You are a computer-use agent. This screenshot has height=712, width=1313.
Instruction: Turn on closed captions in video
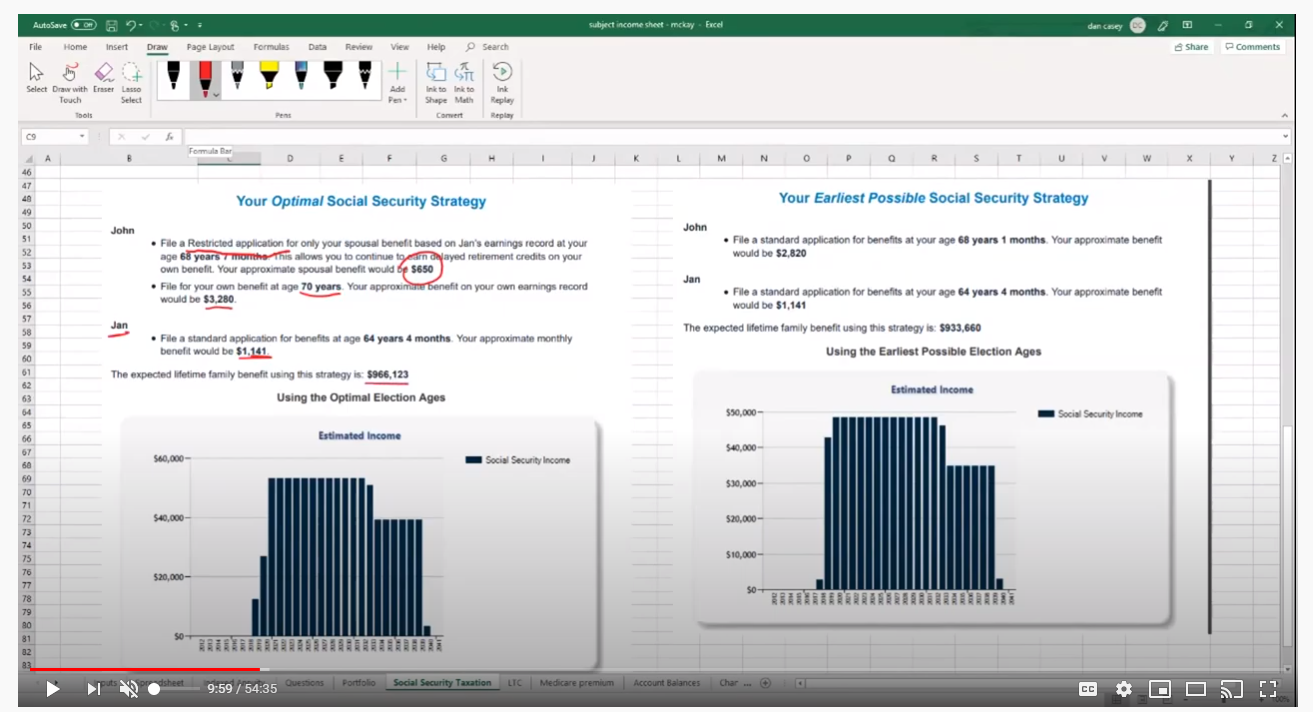click(1087, 689)
